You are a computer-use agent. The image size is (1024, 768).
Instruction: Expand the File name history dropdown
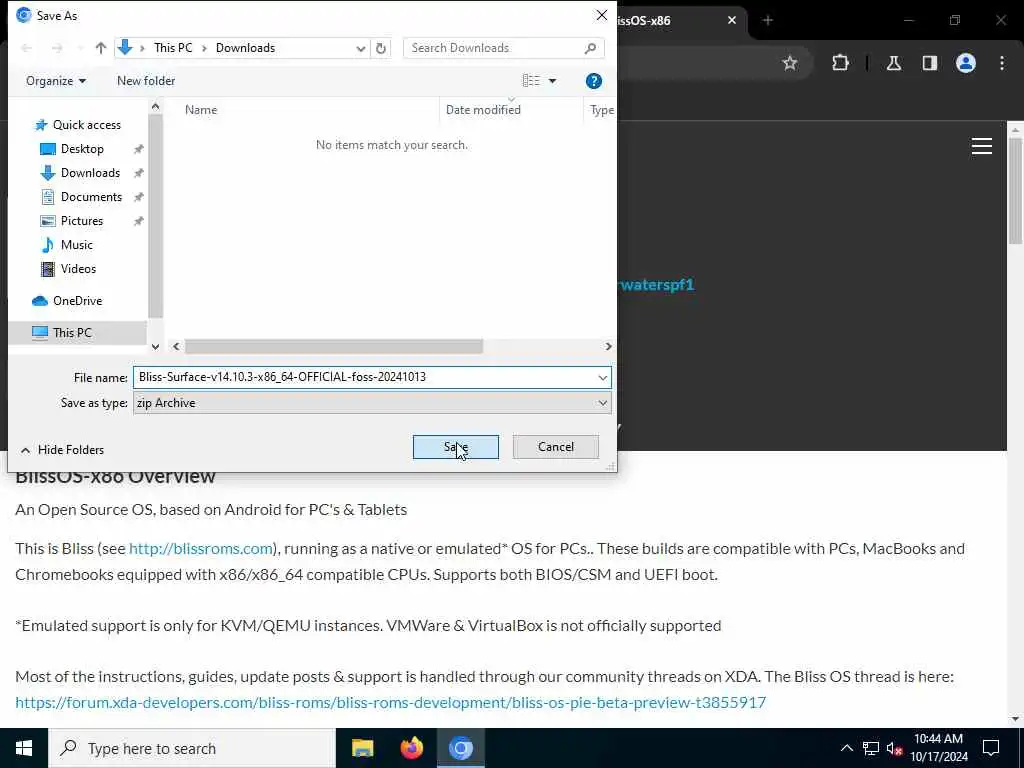tap(602, 377)
